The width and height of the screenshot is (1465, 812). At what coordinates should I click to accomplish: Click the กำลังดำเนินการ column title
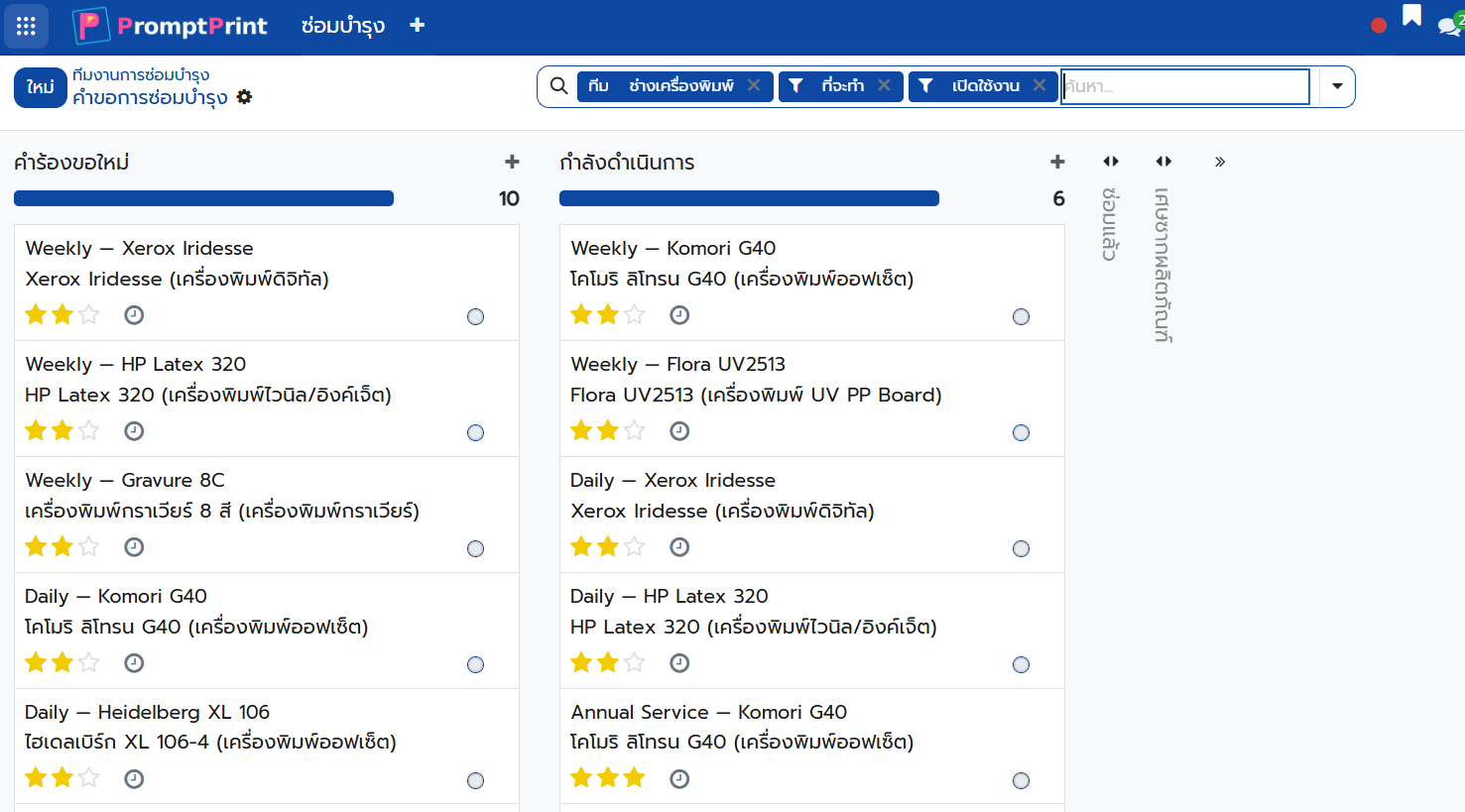coord(628,163)
